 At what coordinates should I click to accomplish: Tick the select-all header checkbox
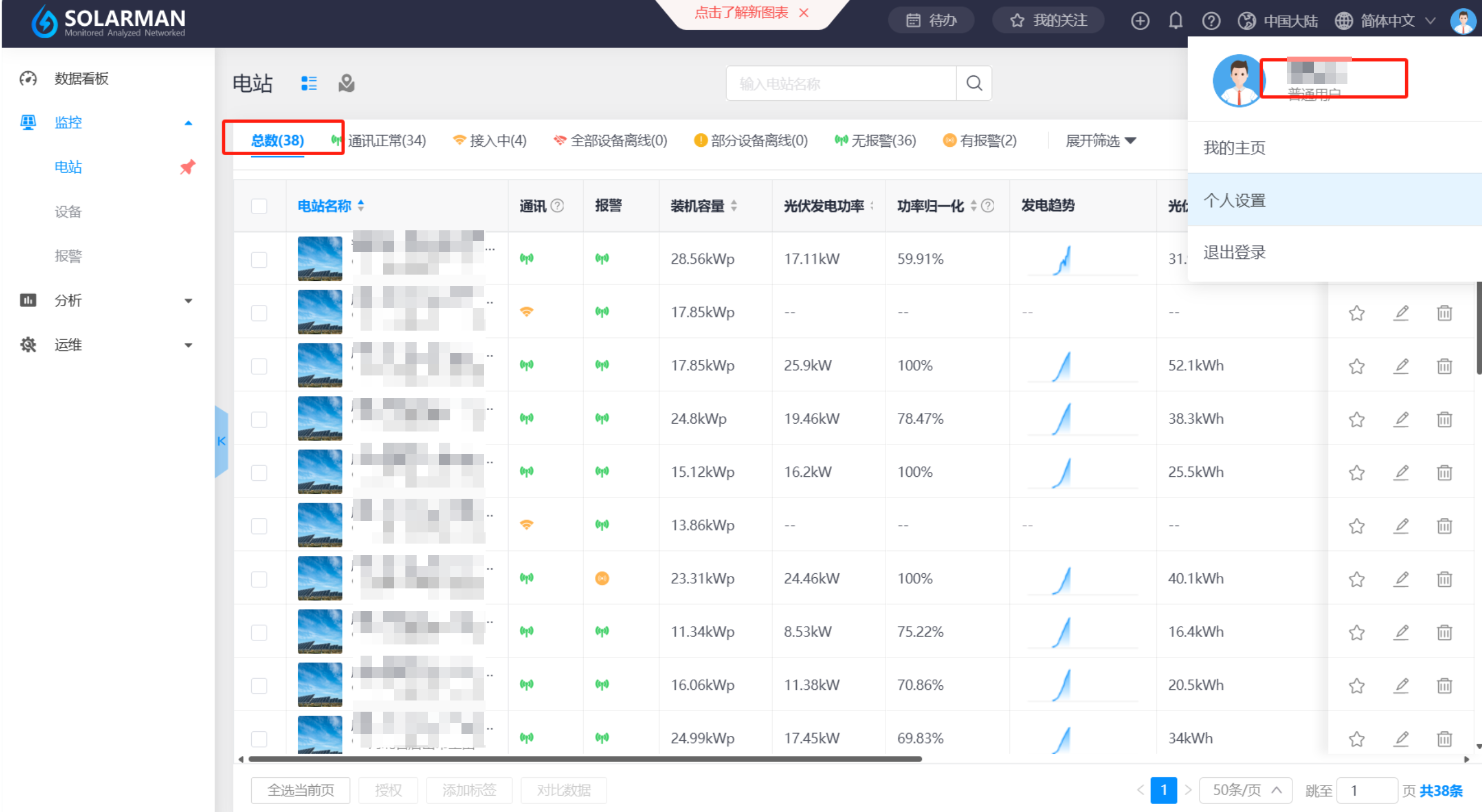[x=259, y=206]
